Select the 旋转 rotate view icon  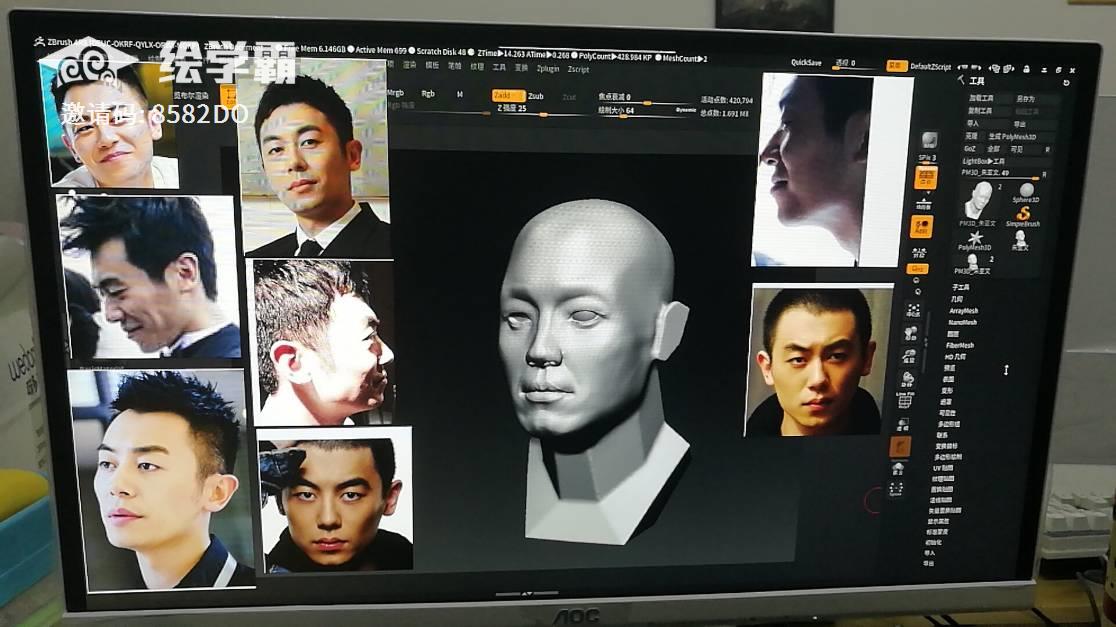pyautogui.click(x=907, y=379)
